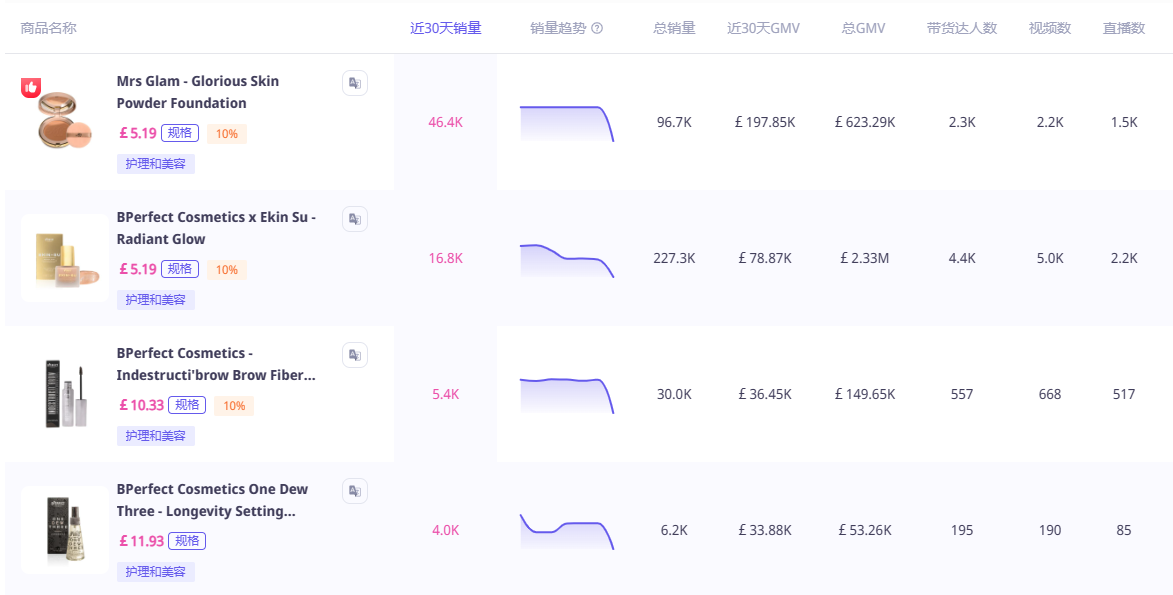
Task: Open BPerfect x Ekin Su Radiant Glow link
Action: 215,228
